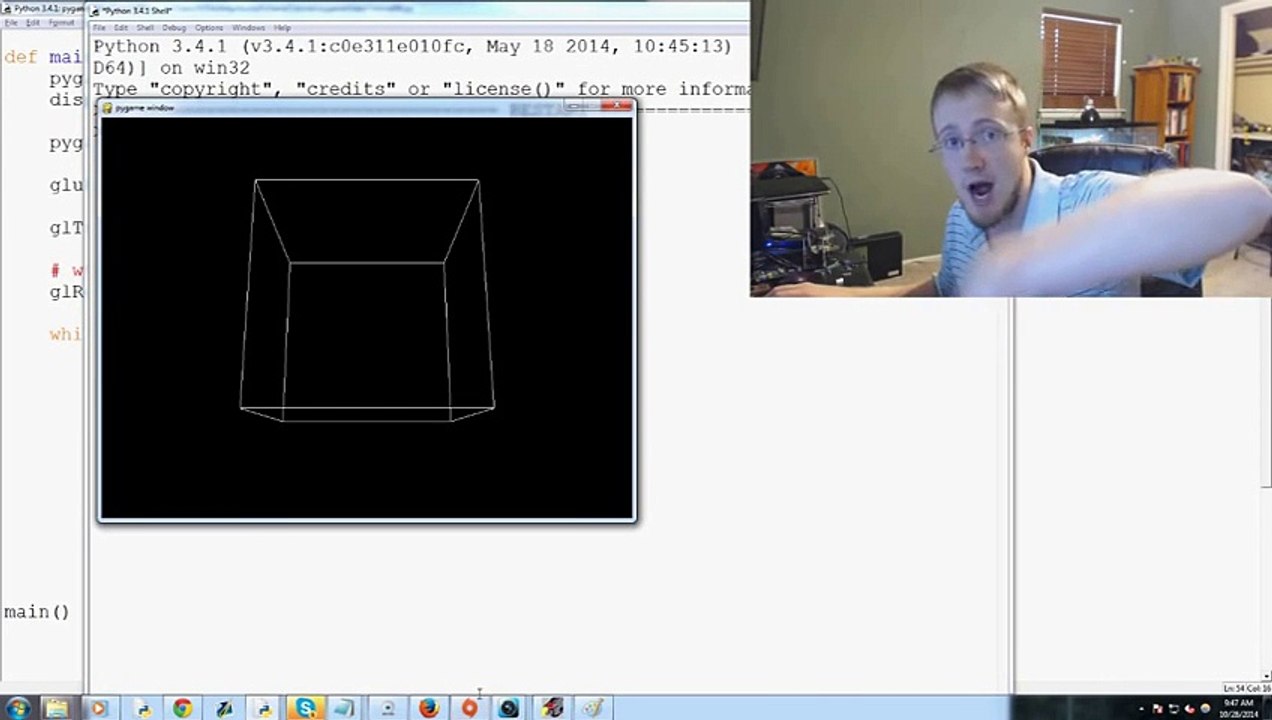This screenshot has height=720, width=1272.
Task: Click the 'license()' text in shell banner
Action: coord(503,89)
